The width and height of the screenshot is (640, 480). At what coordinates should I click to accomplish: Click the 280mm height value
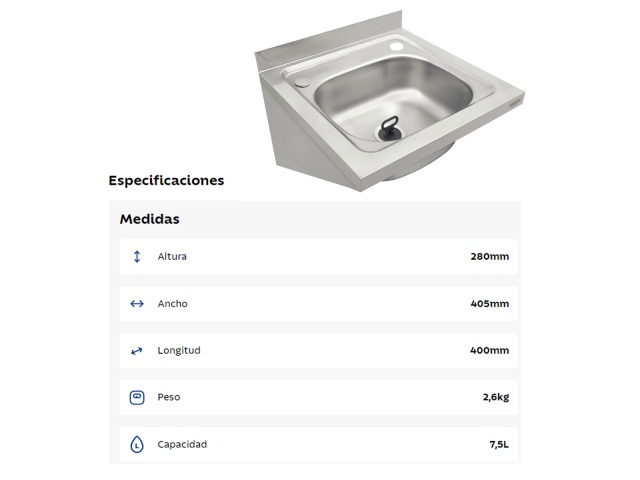[x=490, y=256]
